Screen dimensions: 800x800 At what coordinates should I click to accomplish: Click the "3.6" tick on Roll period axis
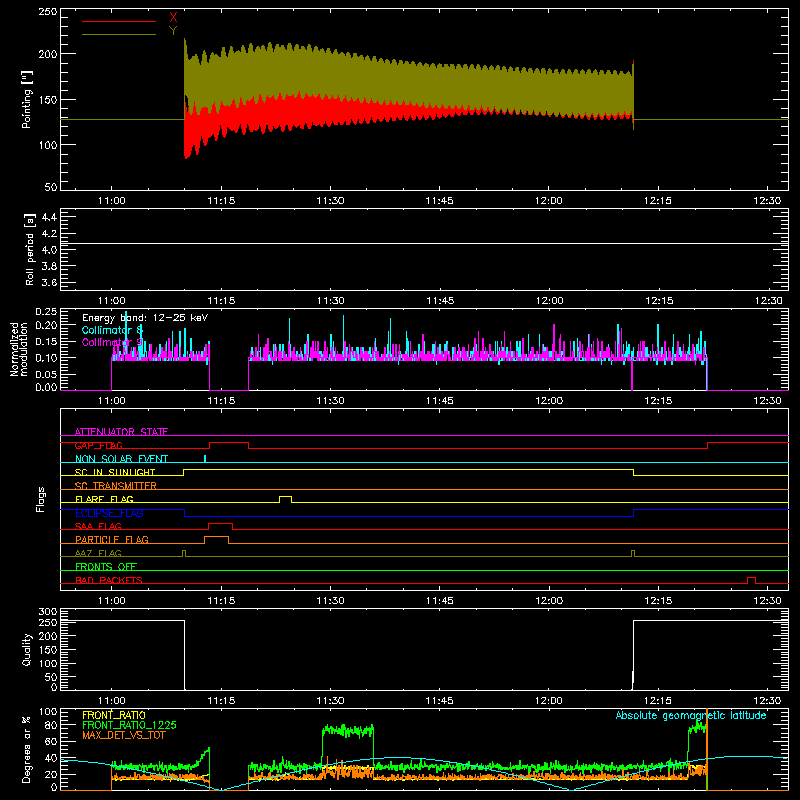click(49, 282)
